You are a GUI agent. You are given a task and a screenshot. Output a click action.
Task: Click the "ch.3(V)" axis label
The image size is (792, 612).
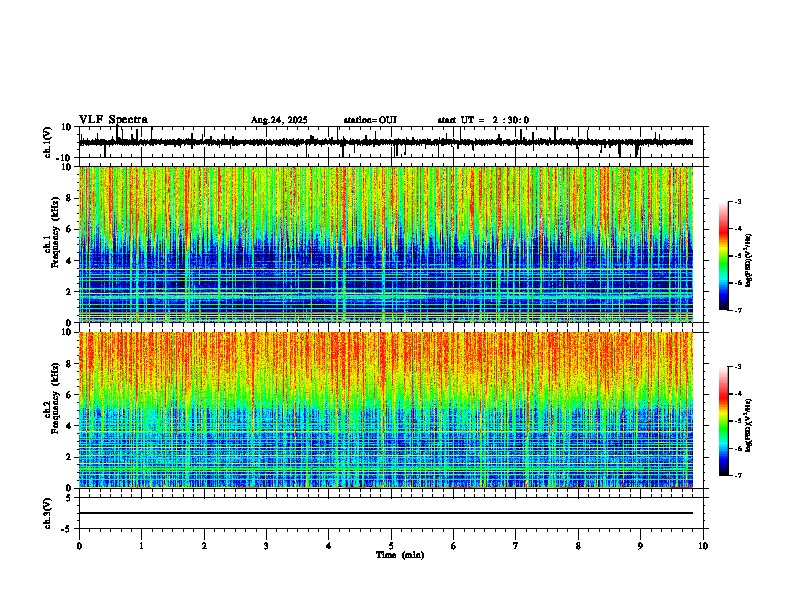48,514
